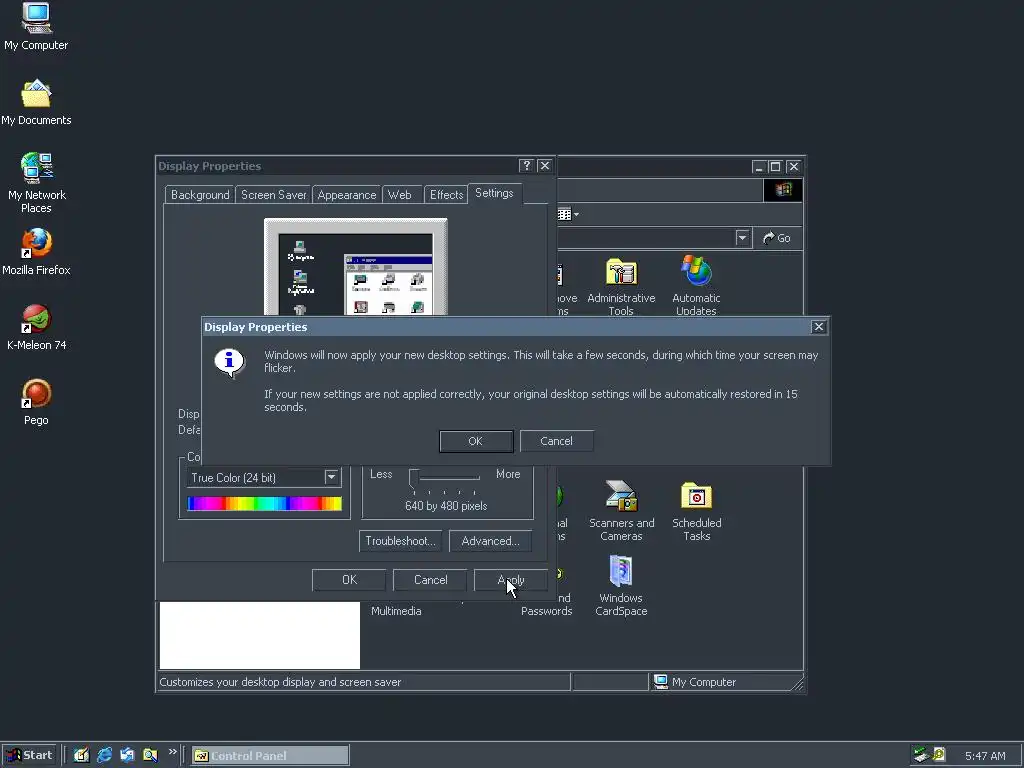1024x768 pixels.
Task: Launch Mozilla Firefox from desktop
Action: 36,251
